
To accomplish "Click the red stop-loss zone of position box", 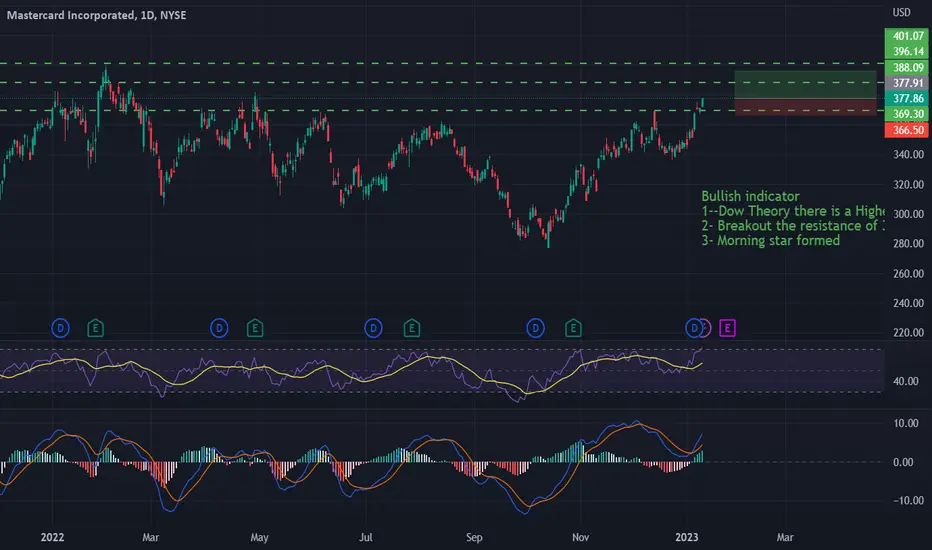I will coord(805,107).
